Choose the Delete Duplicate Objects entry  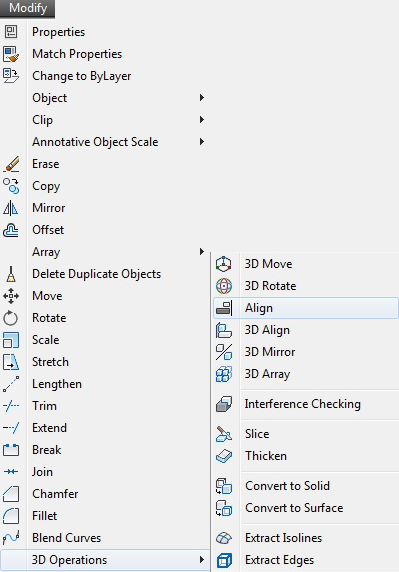point(105,274)
